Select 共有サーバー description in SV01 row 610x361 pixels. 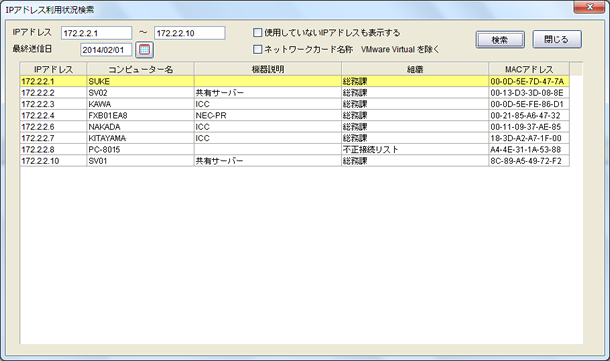(x=268, y=160)
